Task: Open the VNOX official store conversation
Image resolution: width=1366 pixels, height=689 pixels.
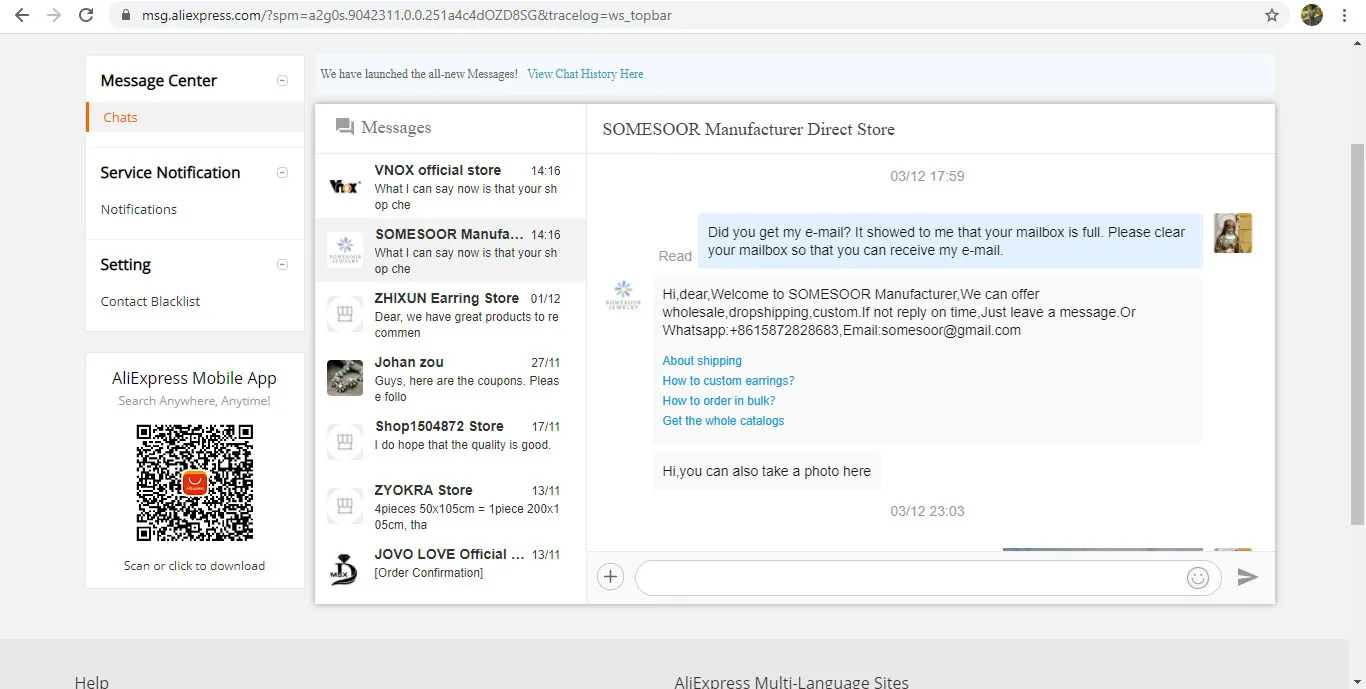Action: pos(450,186)
